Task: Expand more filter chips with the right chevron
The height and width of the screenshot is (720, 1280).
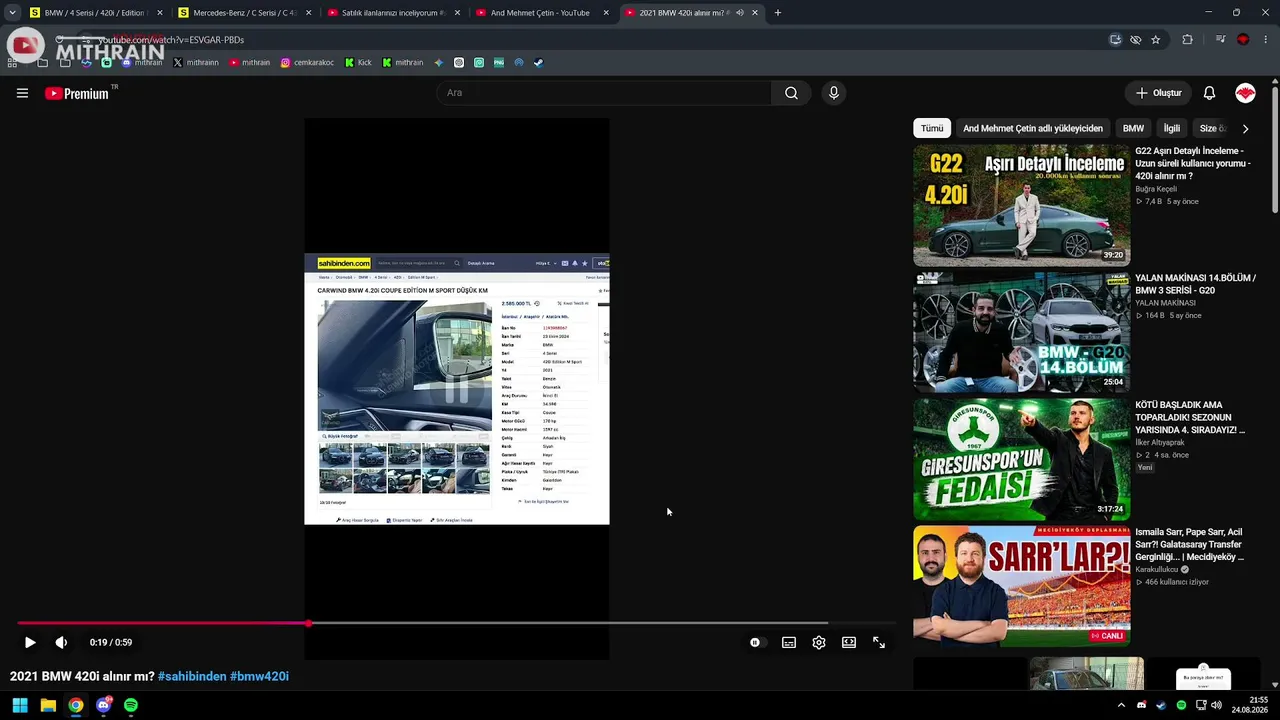Action: [1245, 128]
